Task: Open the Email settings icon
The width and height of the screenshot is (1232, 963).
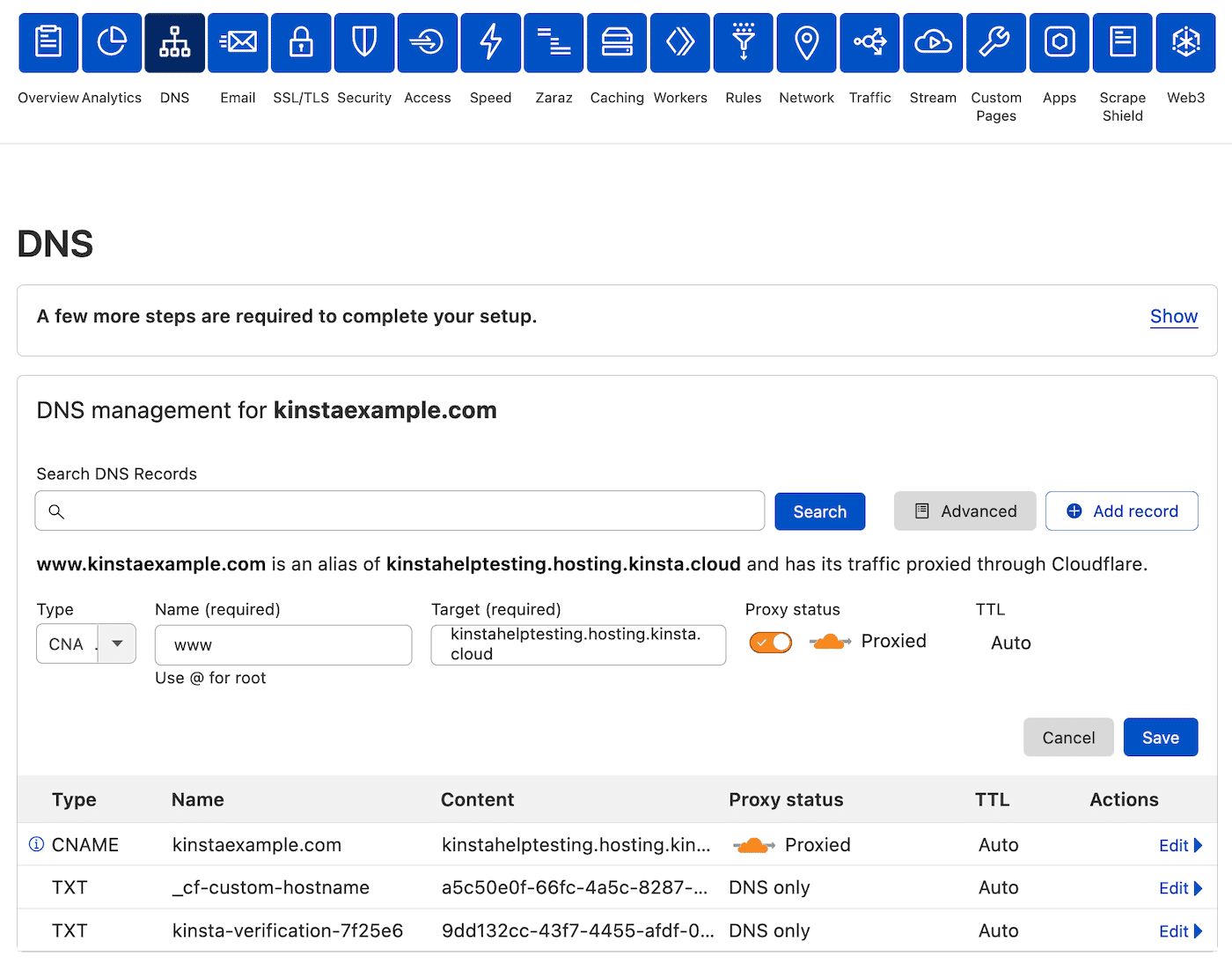Action: click(238, 42)
